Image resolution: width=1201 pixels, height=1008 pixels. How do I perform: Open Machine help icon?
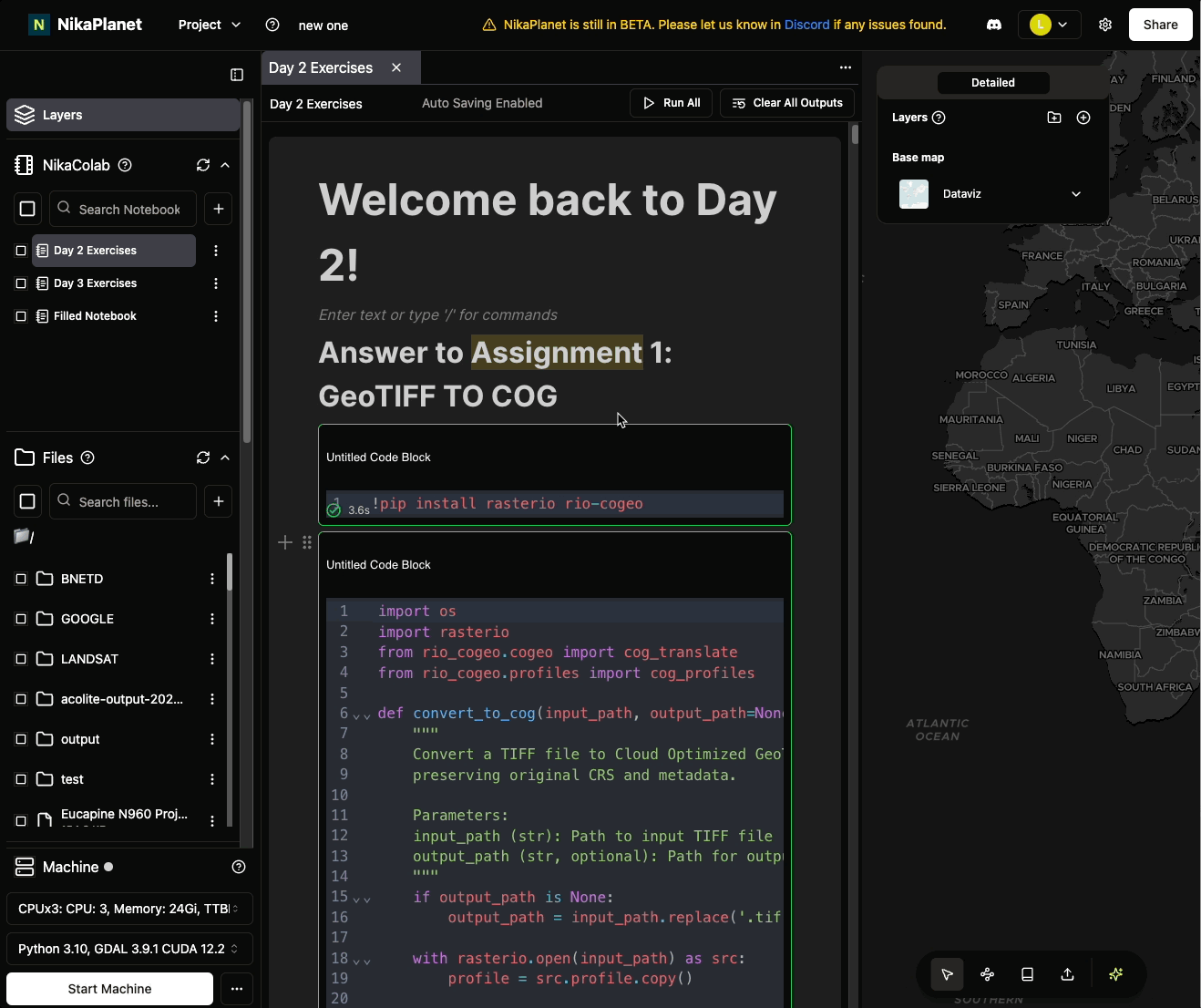[x=239, y=867]
